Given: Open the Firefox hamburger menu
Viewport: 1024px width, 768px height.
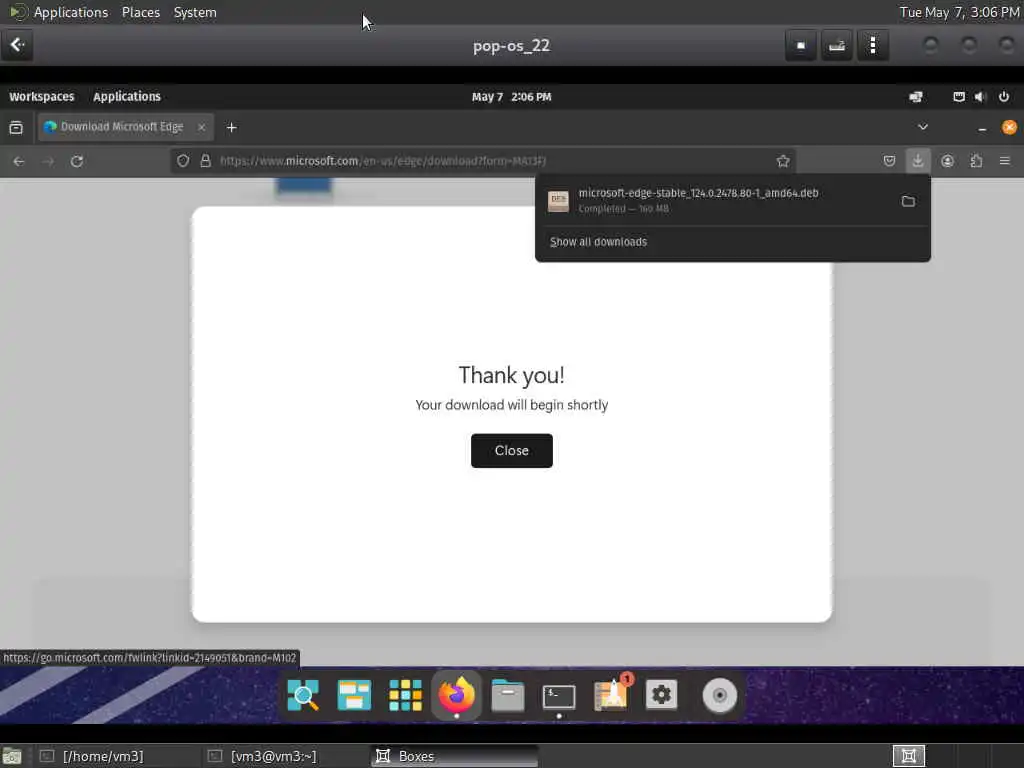Looking at the screenshot, I should tap(1004, 161).
